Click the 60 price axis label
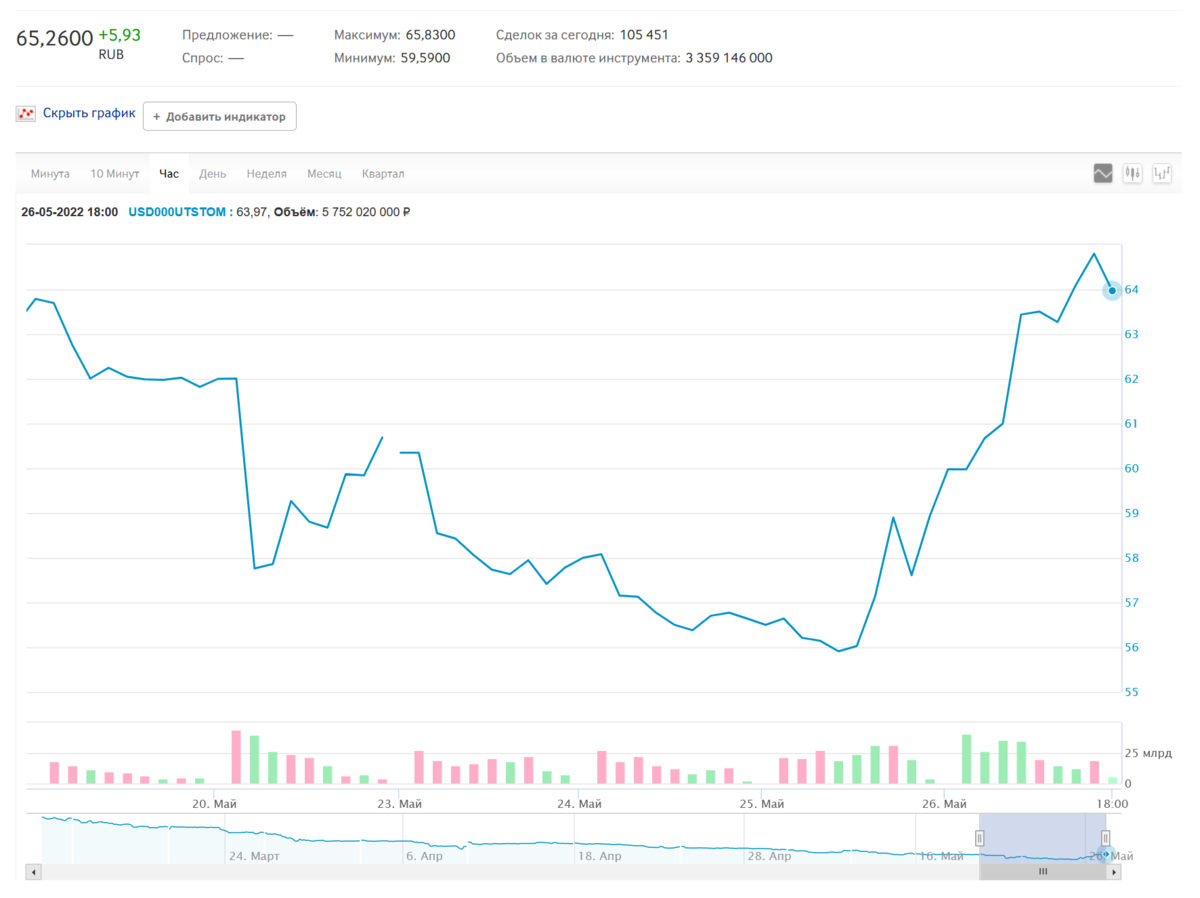 1132,469
